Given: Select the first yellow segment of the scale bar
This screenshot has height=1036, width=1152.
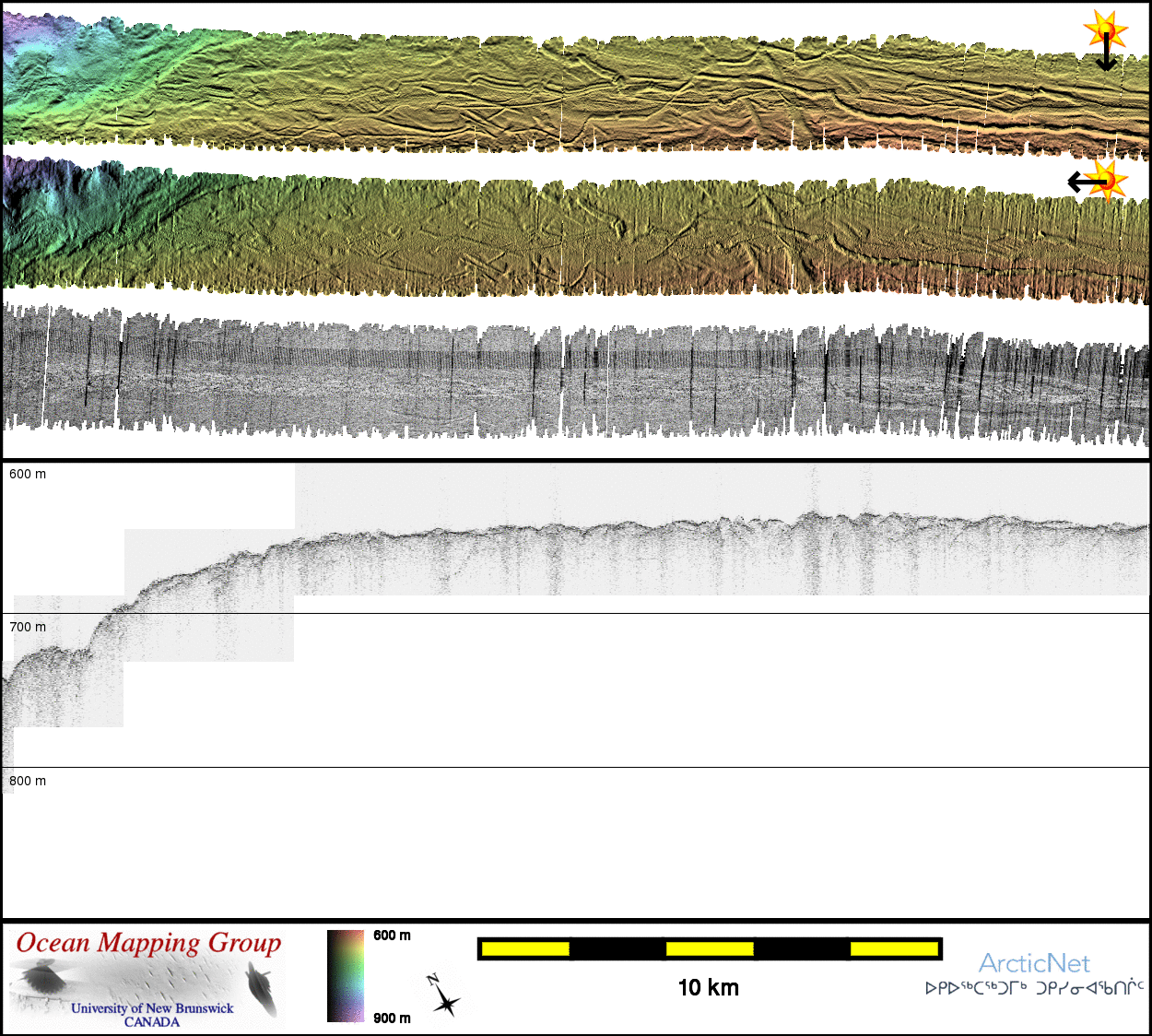Looking at the screenshot, I should [525, 948].
